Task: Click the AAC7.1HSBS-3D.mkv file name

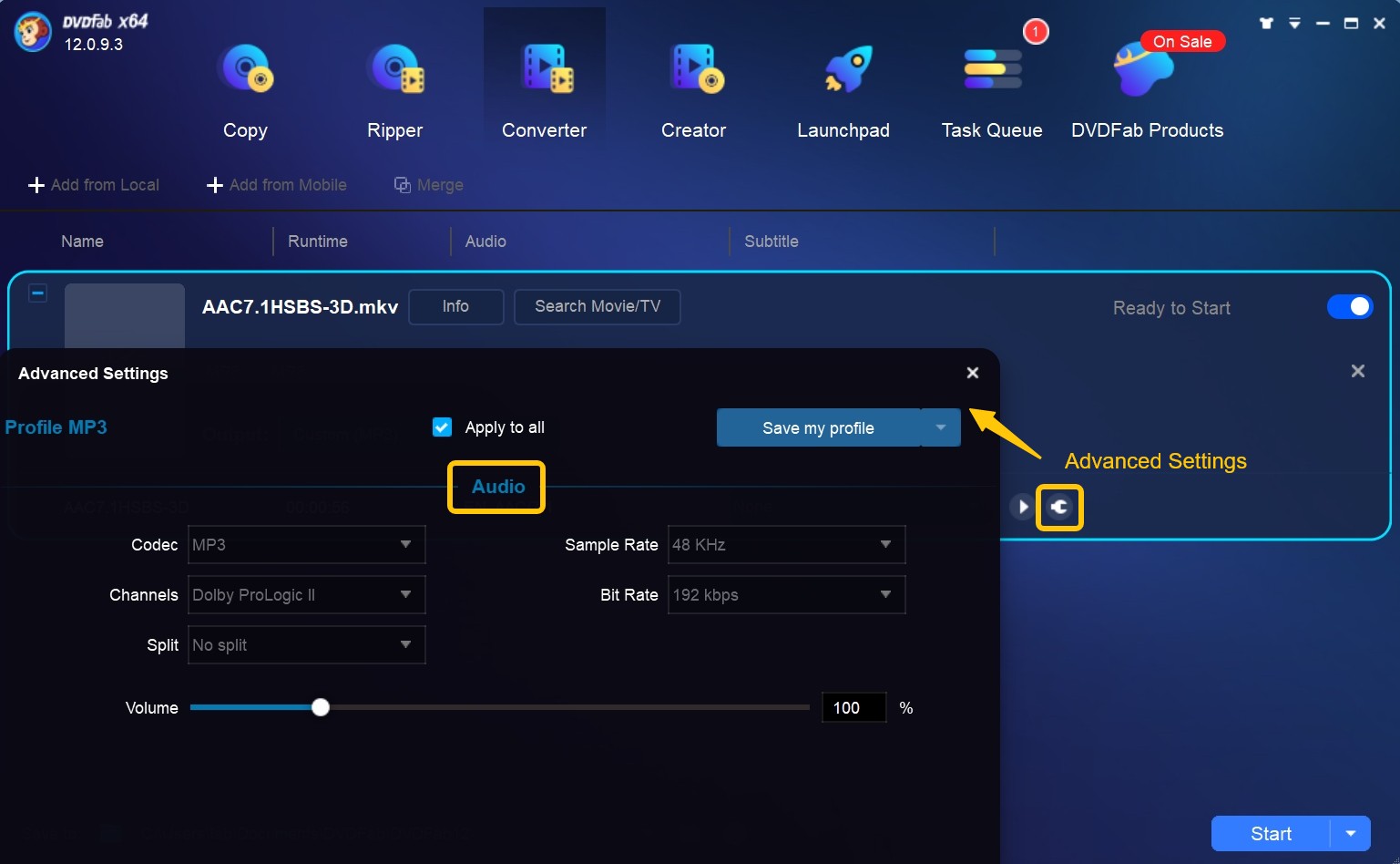Action: (x=300, y=307)
